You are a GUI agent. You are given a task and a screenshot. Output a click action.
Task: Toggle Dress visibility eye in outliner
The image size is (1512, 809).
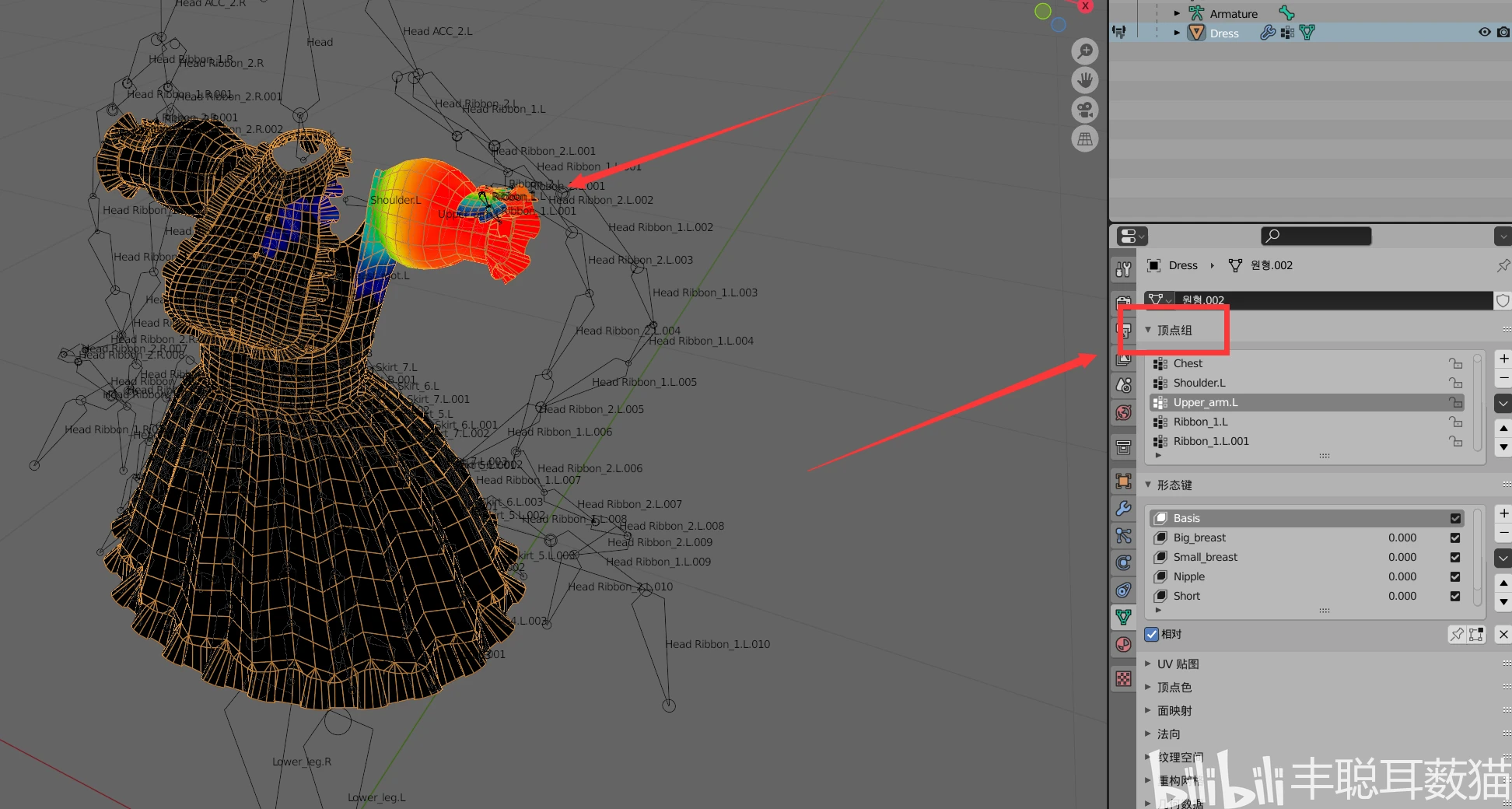tap(1484, 33)
